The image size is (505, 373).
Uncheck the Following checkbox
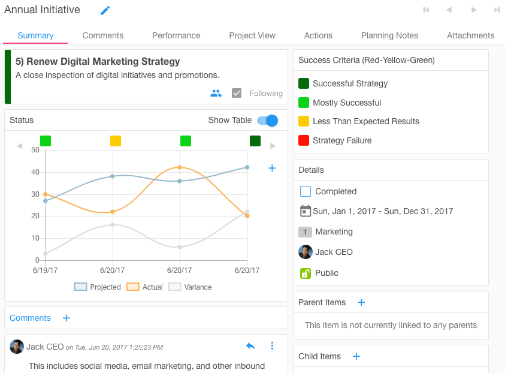tap(236, 93)
